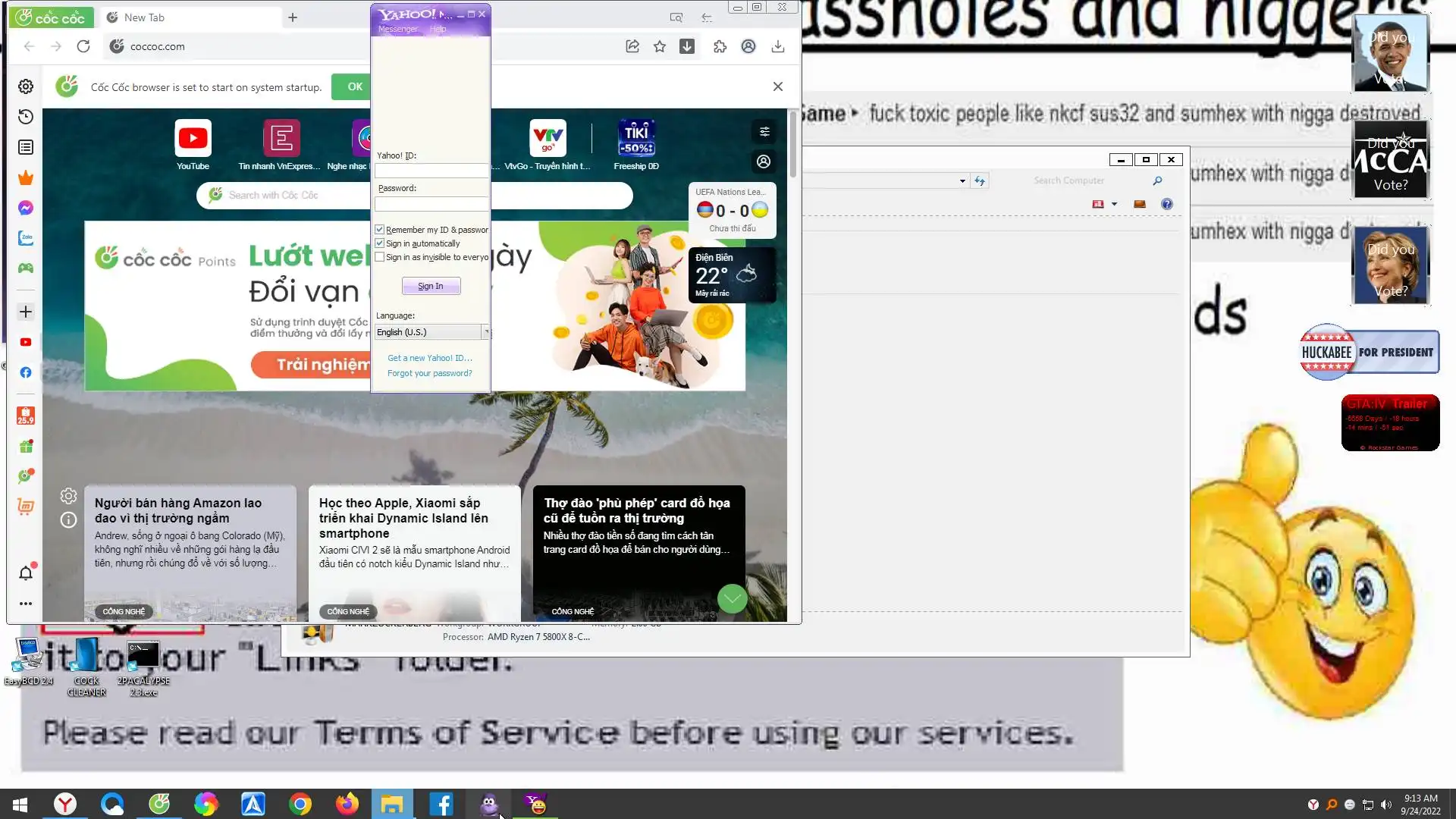Open the Tiki Freeship shortcut tile
Image resolution: width=1456 pixels, height=819 pixels.
pyautogui.click(x=636, y=139)
